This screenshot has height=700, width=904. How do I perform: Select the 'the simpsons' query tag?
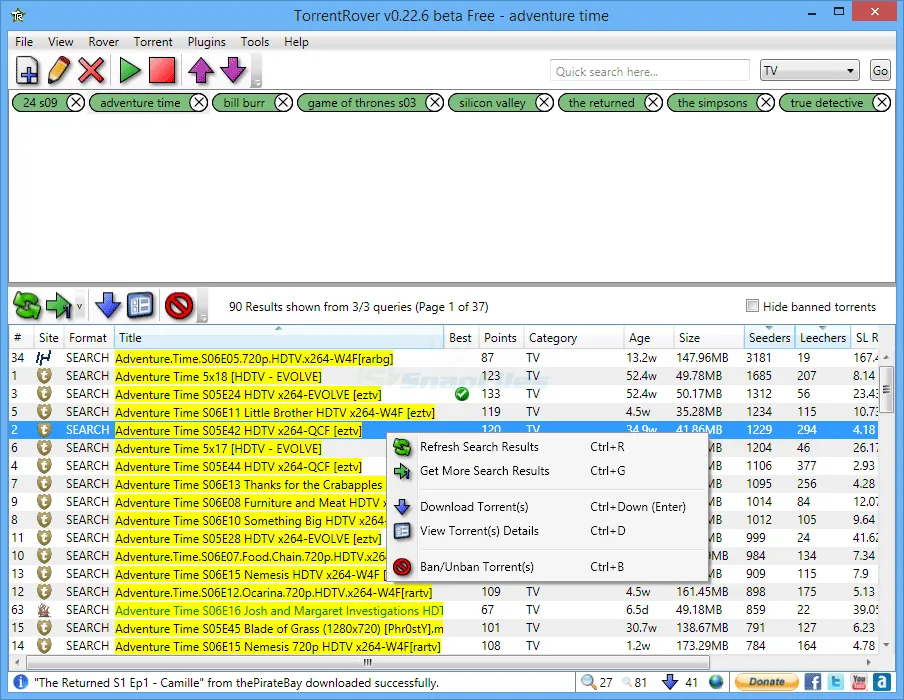712,103
